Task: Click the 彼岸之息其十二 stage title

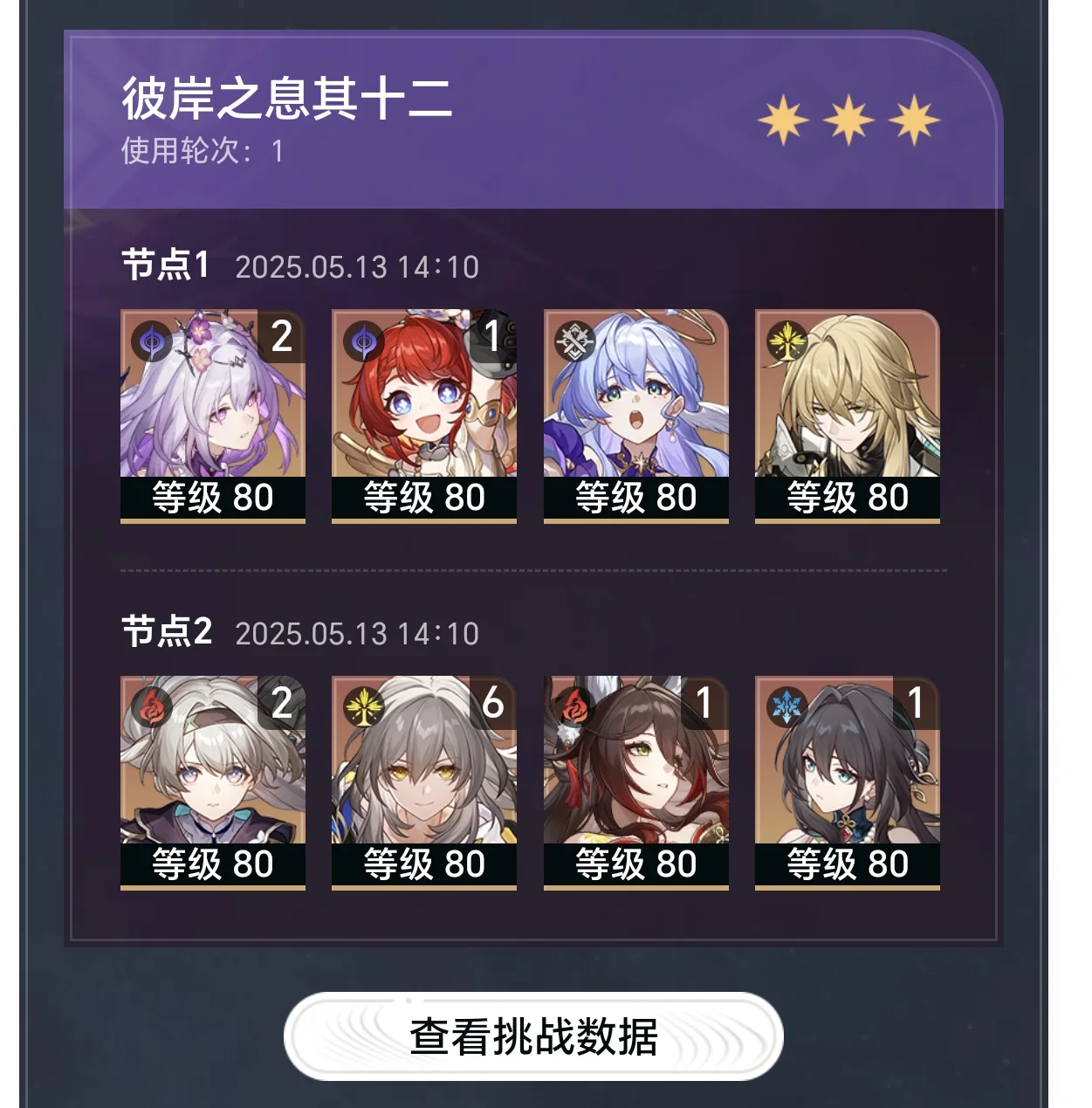Action: 286,98
